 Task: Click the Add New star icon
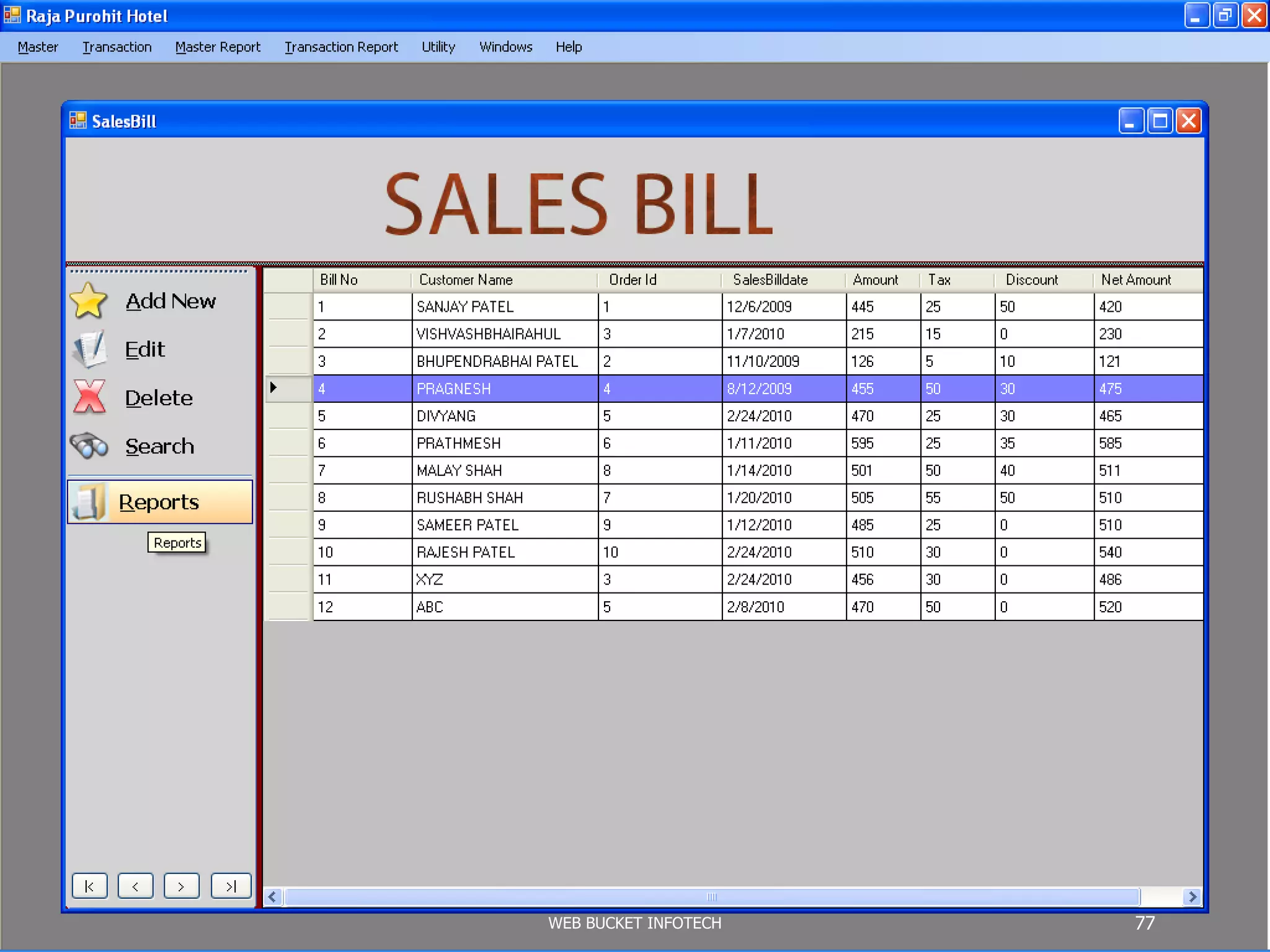[89, 301]
